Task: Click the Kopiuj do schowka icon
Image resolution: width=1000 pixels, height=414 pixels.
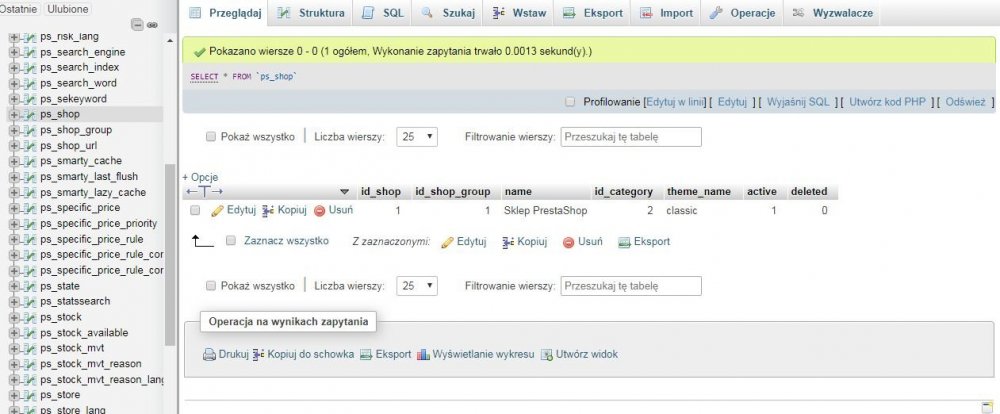Action: (258, 355)
